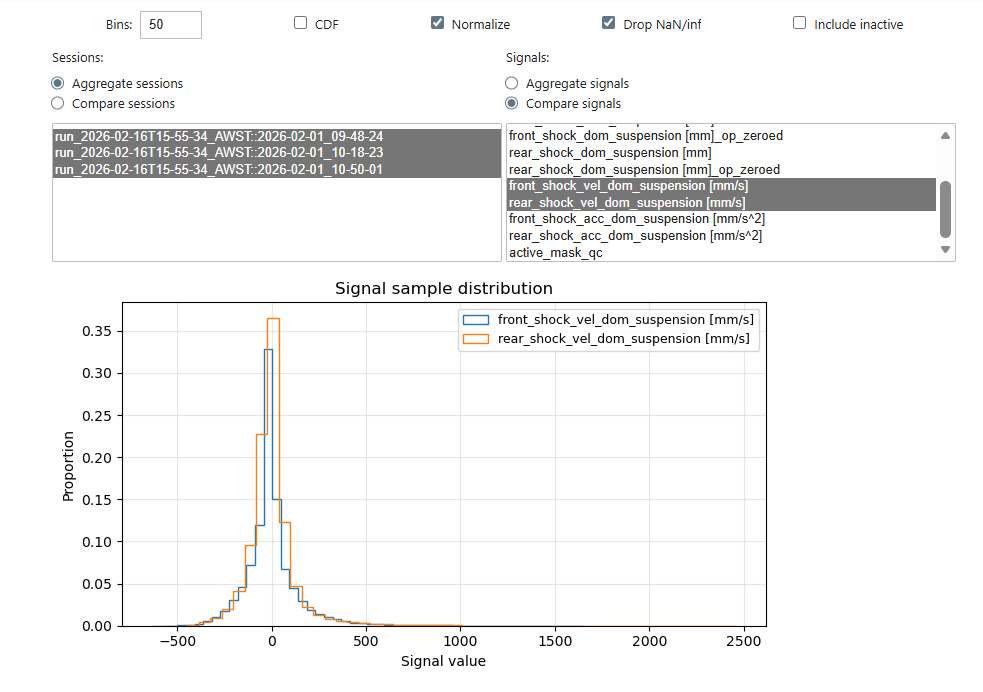Click the Bins number input field

click(x=170, y=24)
